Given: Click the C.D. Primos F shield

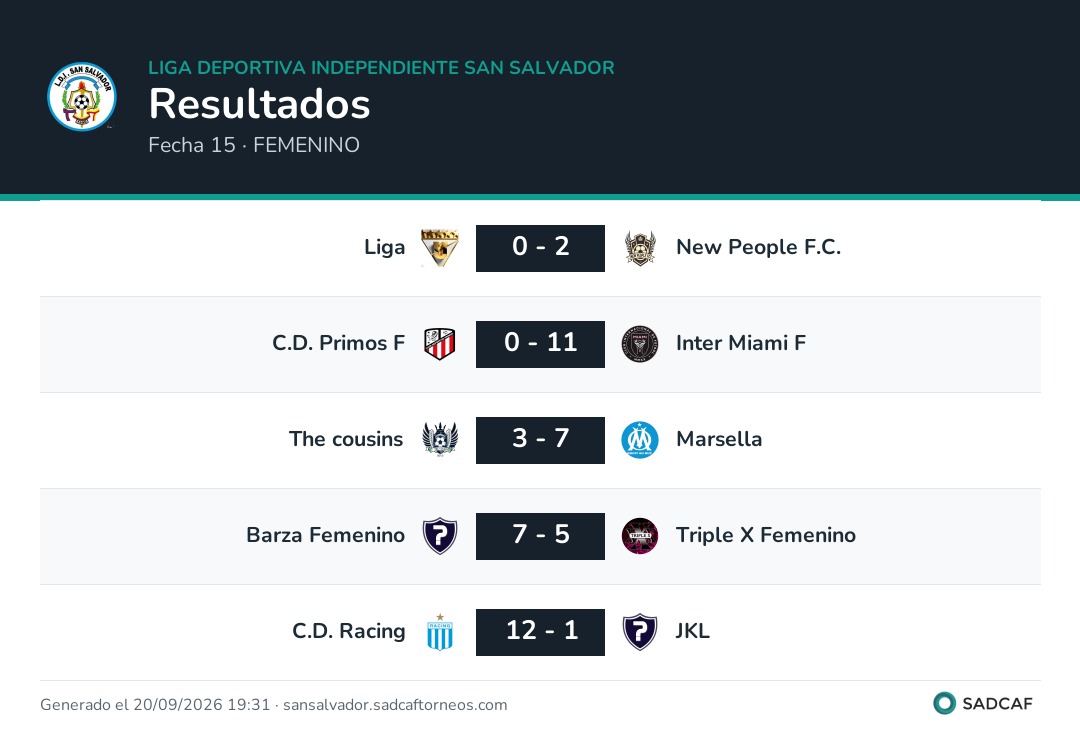Looking at the screenshot, I should [439, 344].
